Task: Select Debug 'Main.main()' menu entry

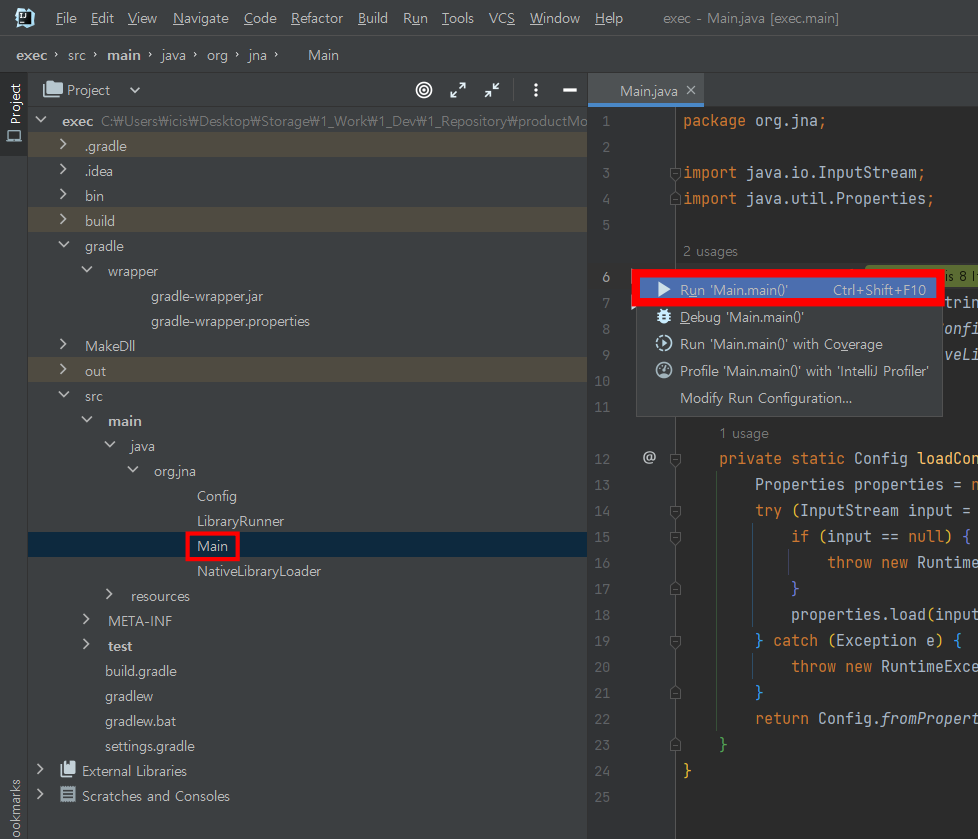Action: [x=790, y=317]
